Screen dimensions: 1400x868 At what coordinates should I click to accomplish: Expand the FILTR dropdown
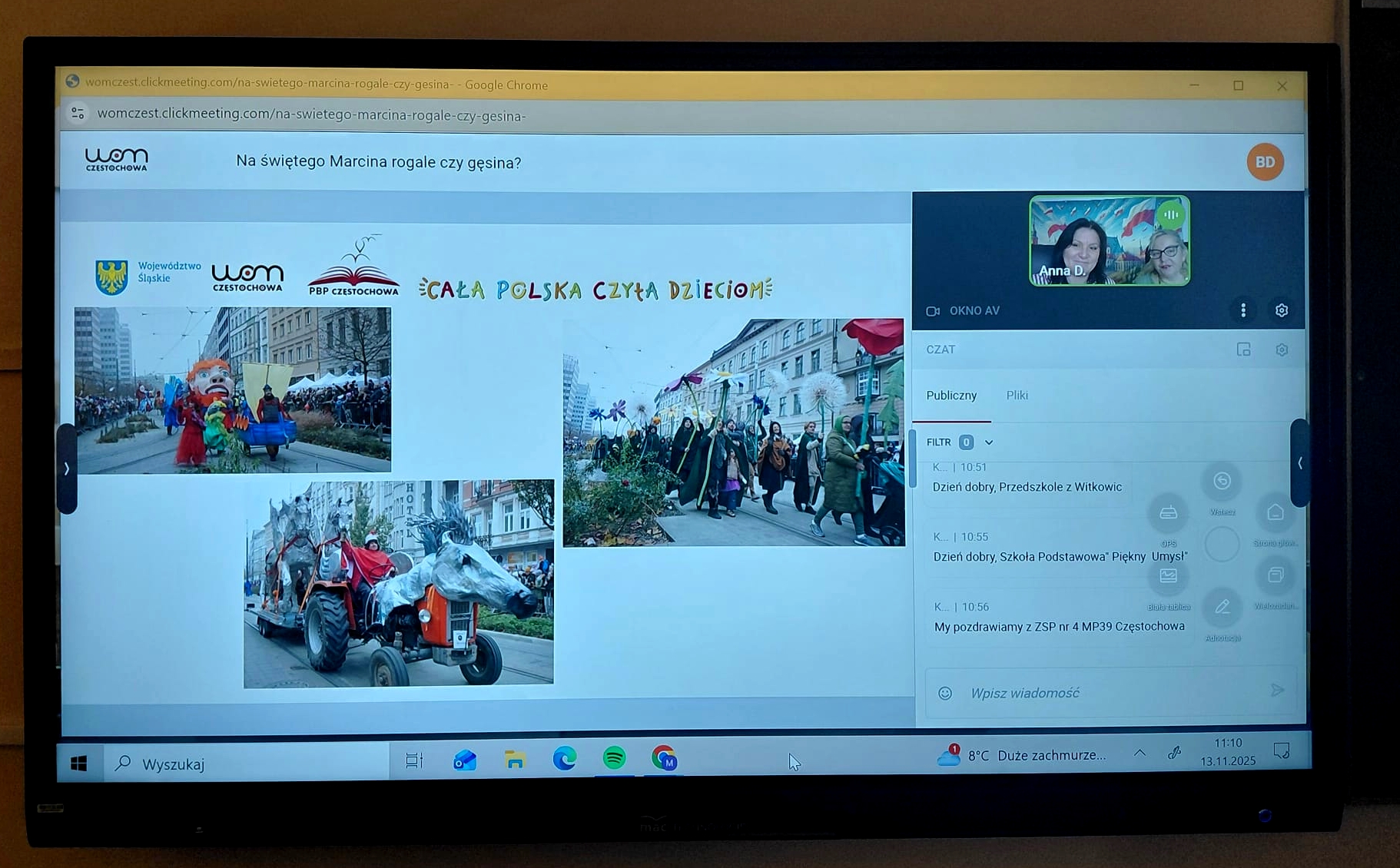click(x=989, y=442)
